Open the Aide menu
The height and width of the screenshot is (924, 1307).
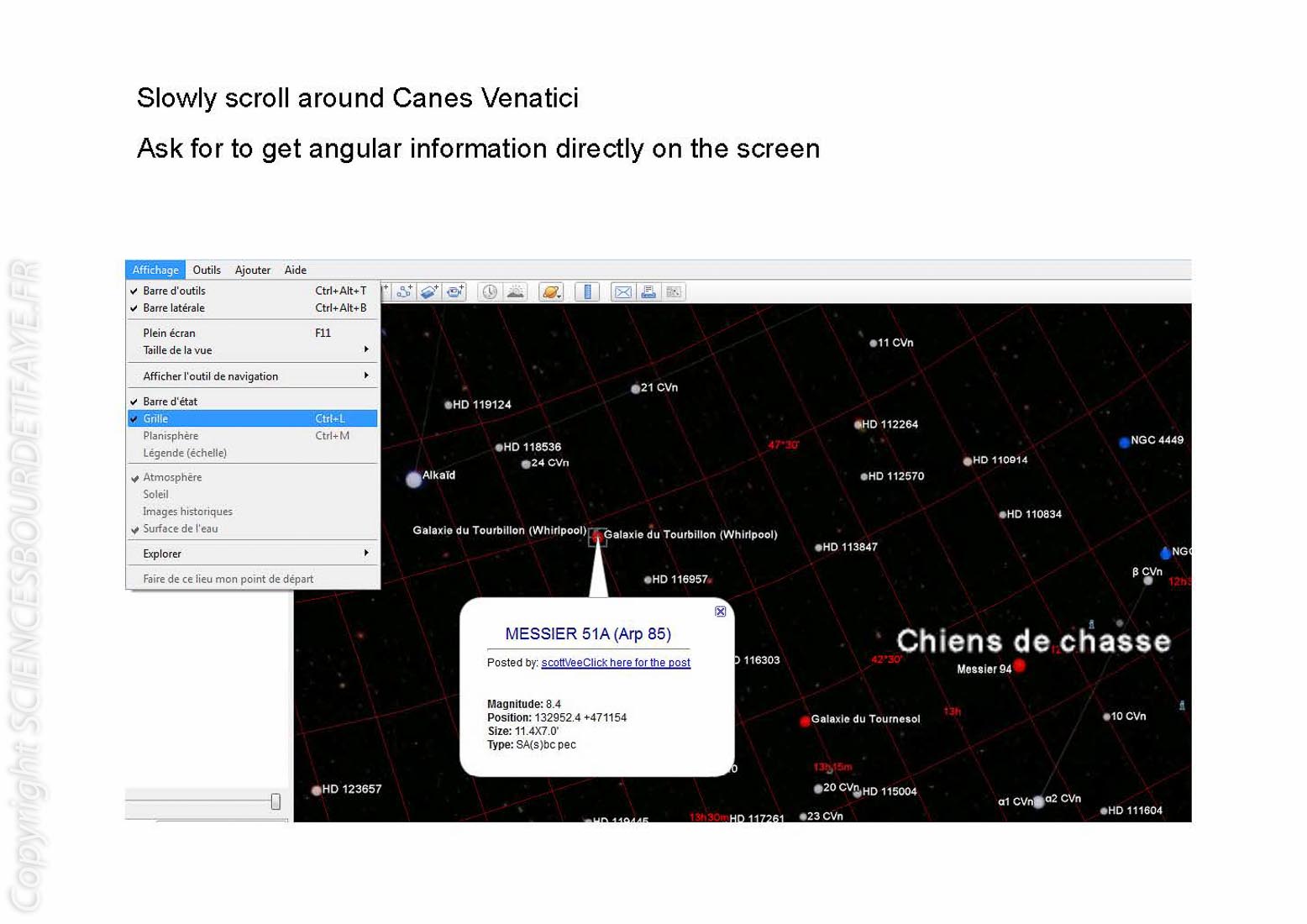pyautogui.click(x=296, y=270)
